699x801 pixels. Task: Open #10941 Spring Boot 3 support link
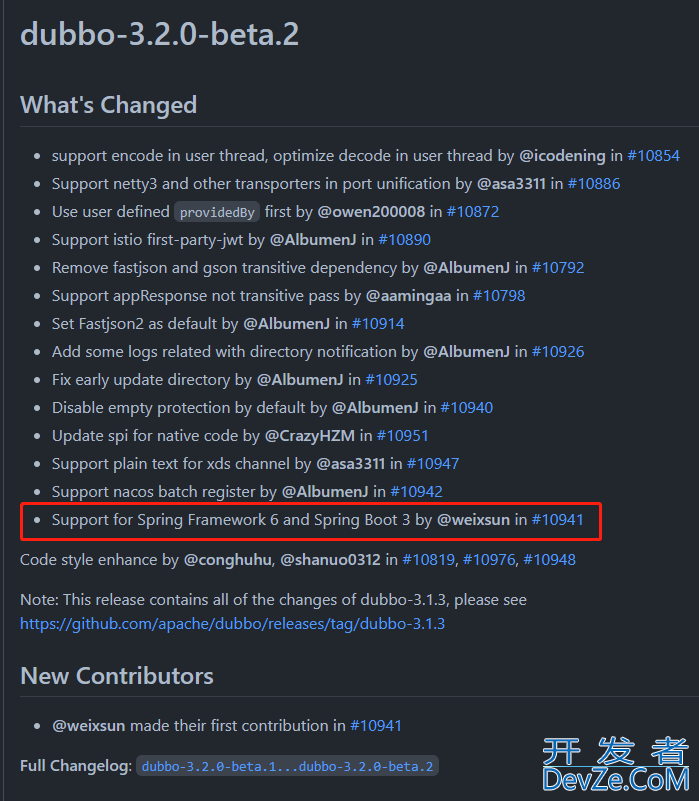click(x=557, y=520)
